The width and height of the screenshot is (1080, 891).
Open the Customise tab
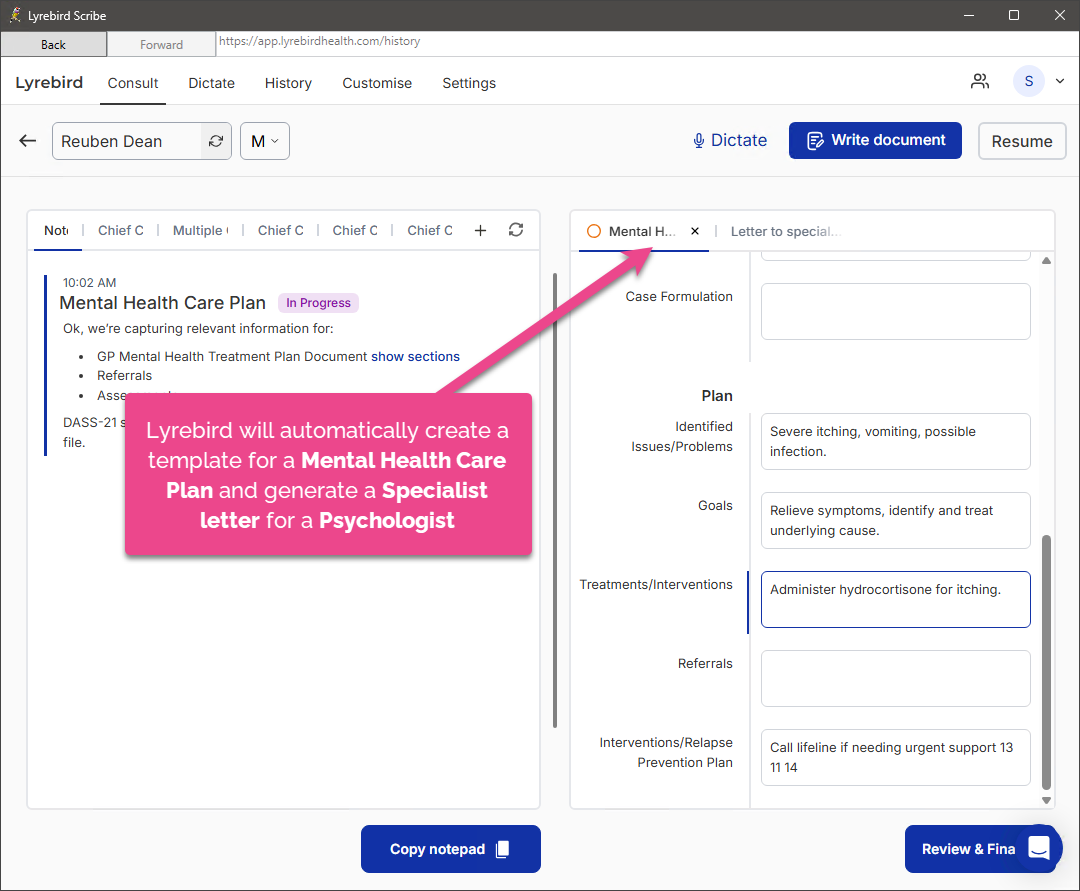pyautogui.click(x=377, y=83)
